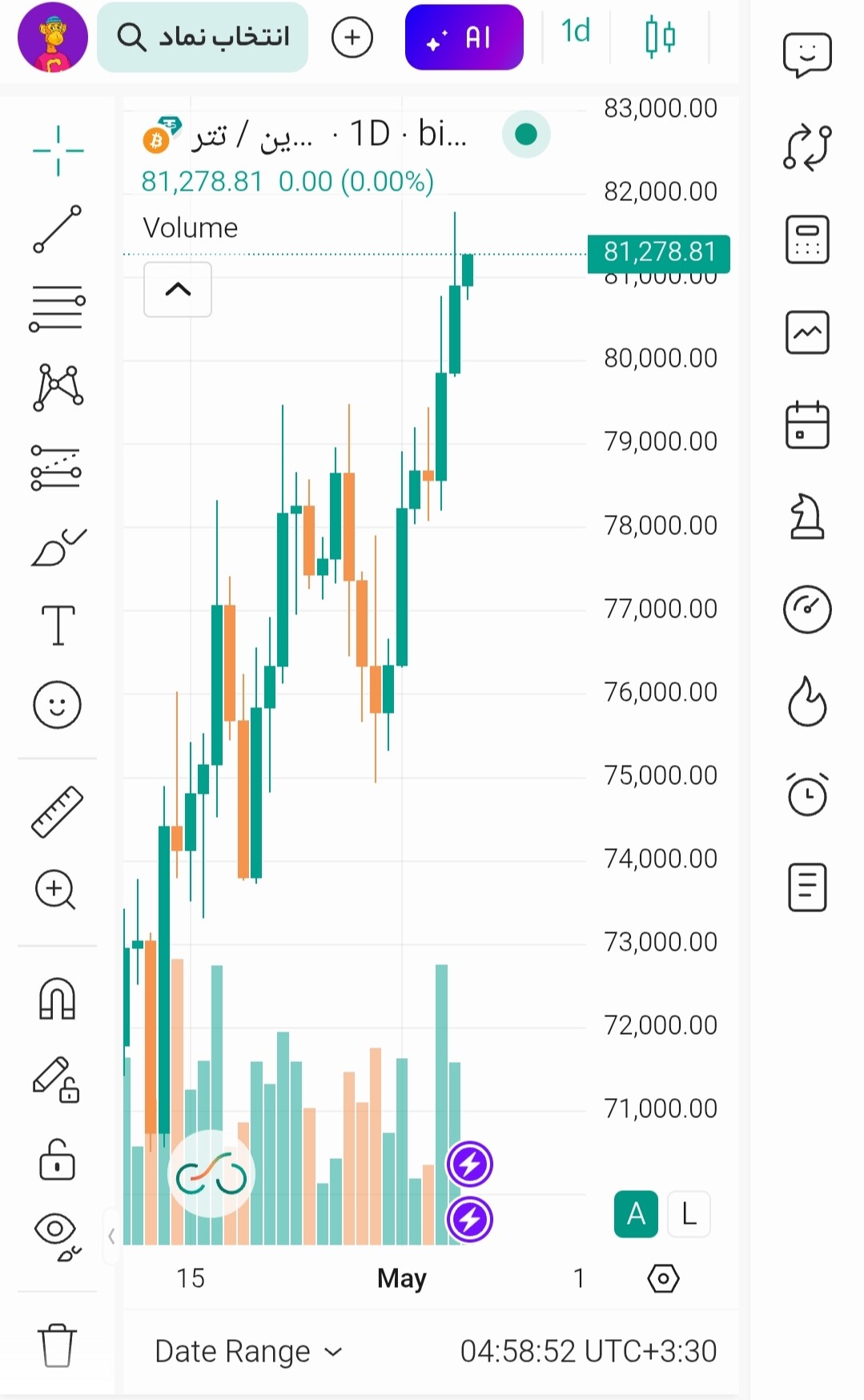Open the calendar icon in right sidebar
Viewport: 864px width, 1400px height.
pos(807,424)
